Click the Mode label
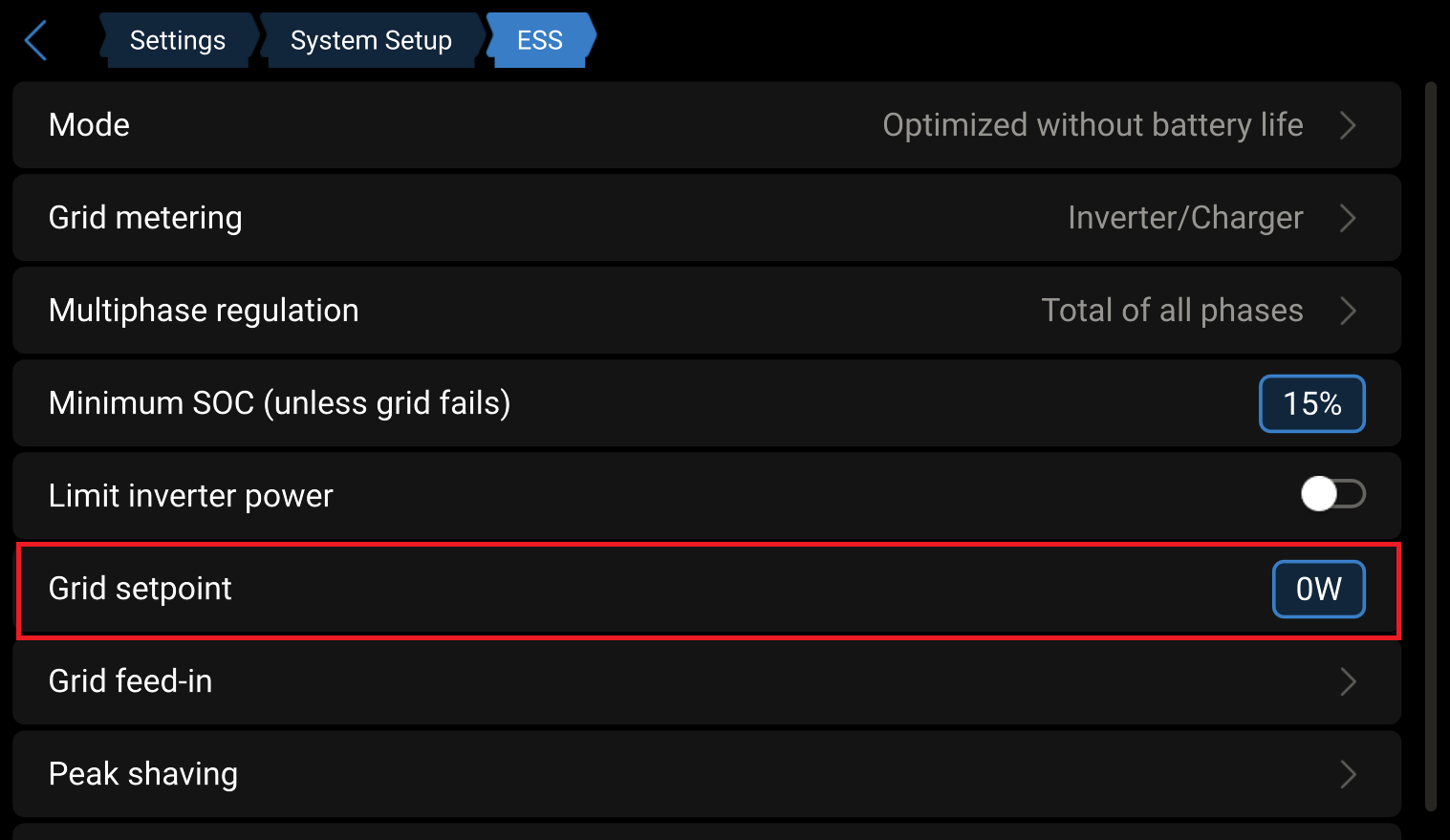1450x840 pixels. pyautogui.click(x=89, y=125)
